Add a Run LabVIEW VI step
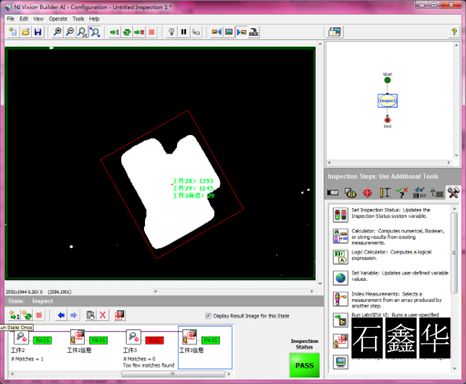This screenshot has height=384, width=466. pyautogui.click(x=341, y=320)
